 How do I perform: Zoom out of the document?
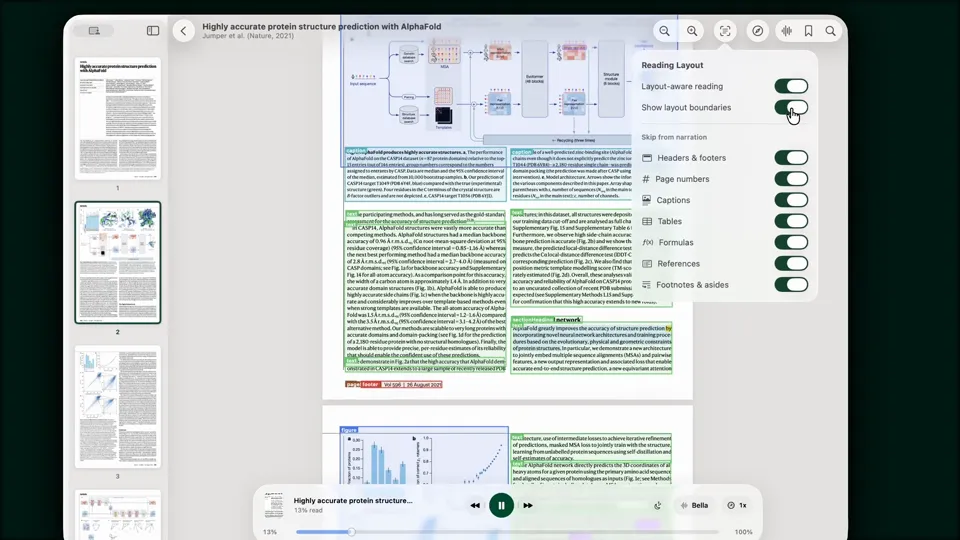pos(664,31)
